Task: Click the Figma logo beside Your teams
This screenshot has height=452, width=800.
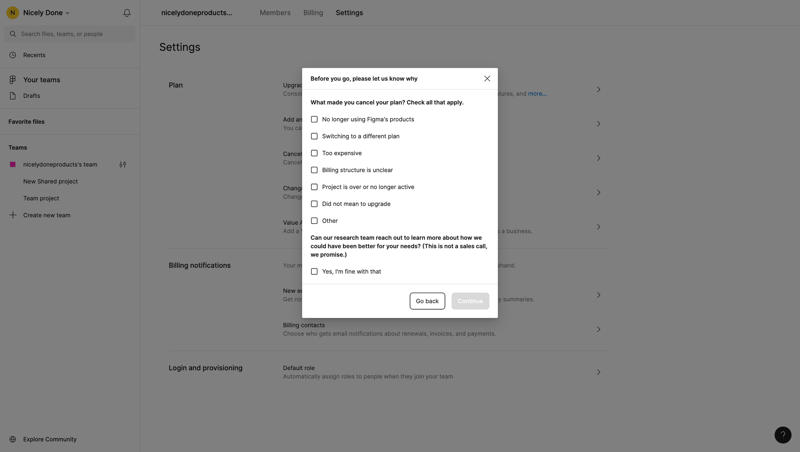Action: pos(13,80)
